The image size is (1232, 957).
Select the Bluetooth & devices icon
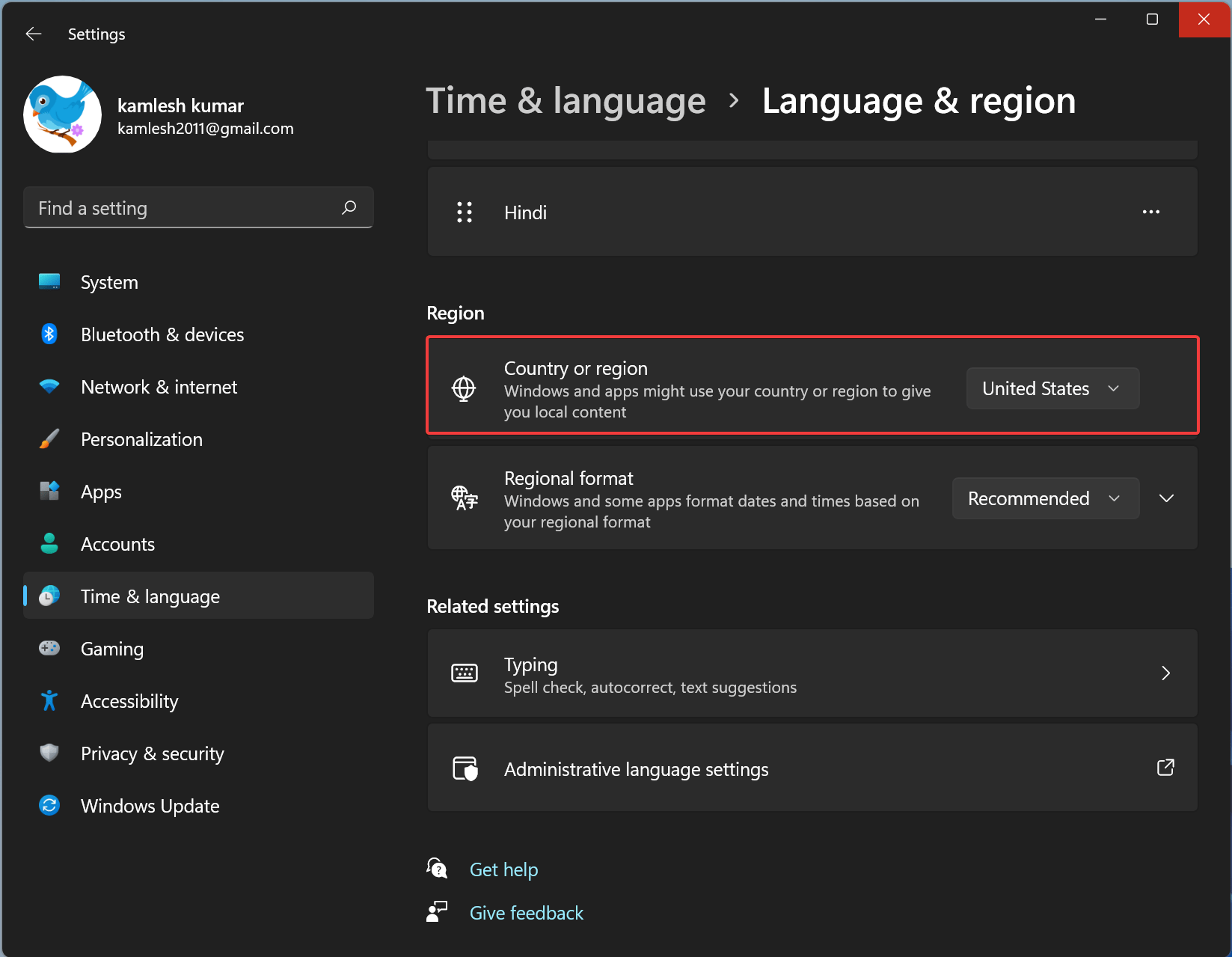pos(49,334)
